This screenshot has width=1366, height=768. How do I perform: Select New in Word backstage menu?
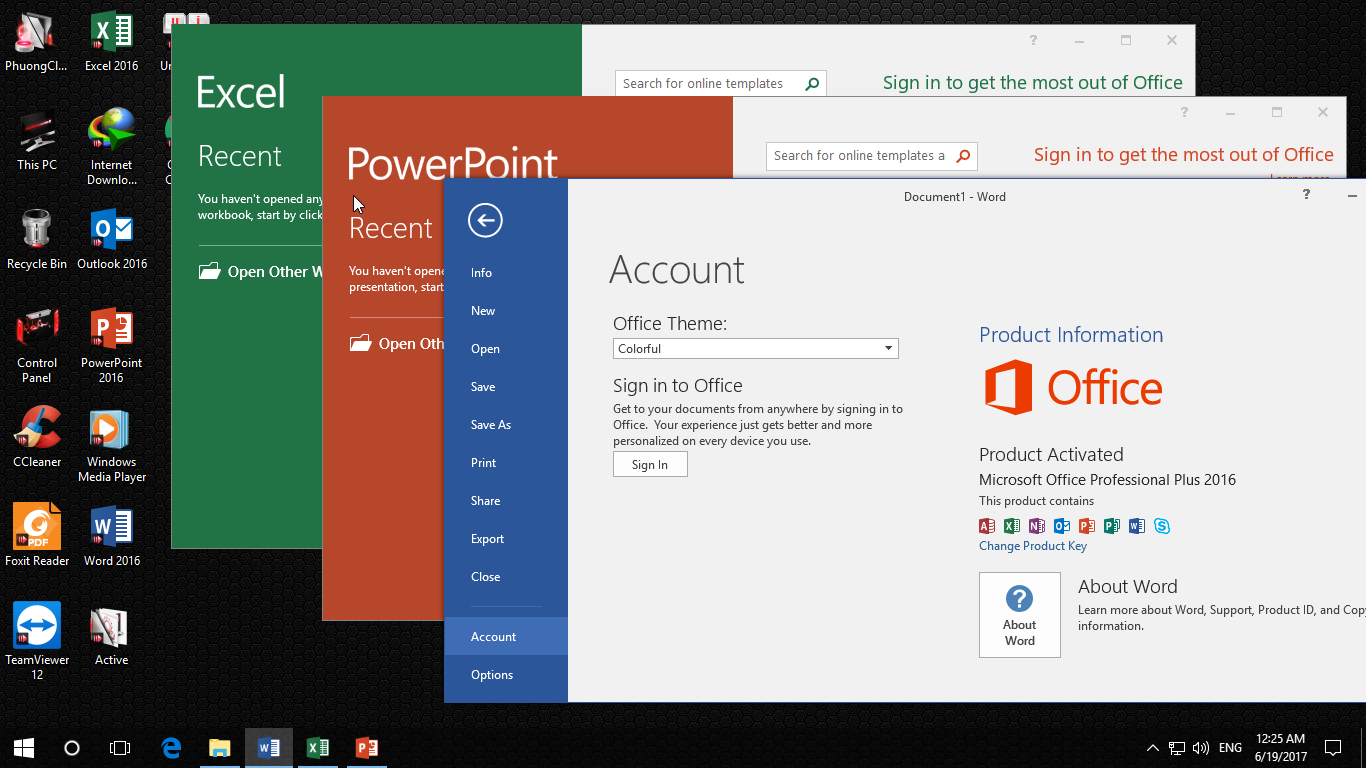pyautogui.click(x=506, y=311)
